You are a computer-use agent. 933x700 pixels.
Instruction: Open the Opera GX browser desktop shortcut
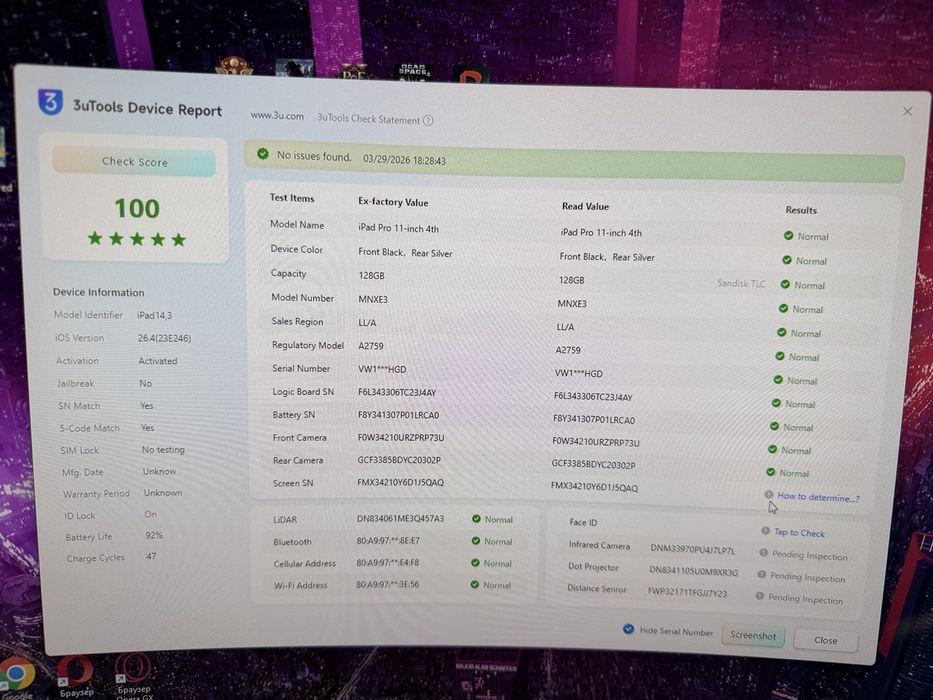pyautogui.click(x=134, y=673)
